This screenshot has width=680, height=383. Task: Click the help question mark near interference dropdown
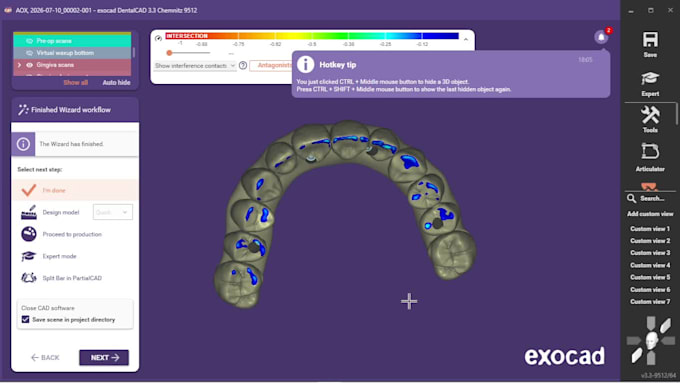click(x=243, y=65)
